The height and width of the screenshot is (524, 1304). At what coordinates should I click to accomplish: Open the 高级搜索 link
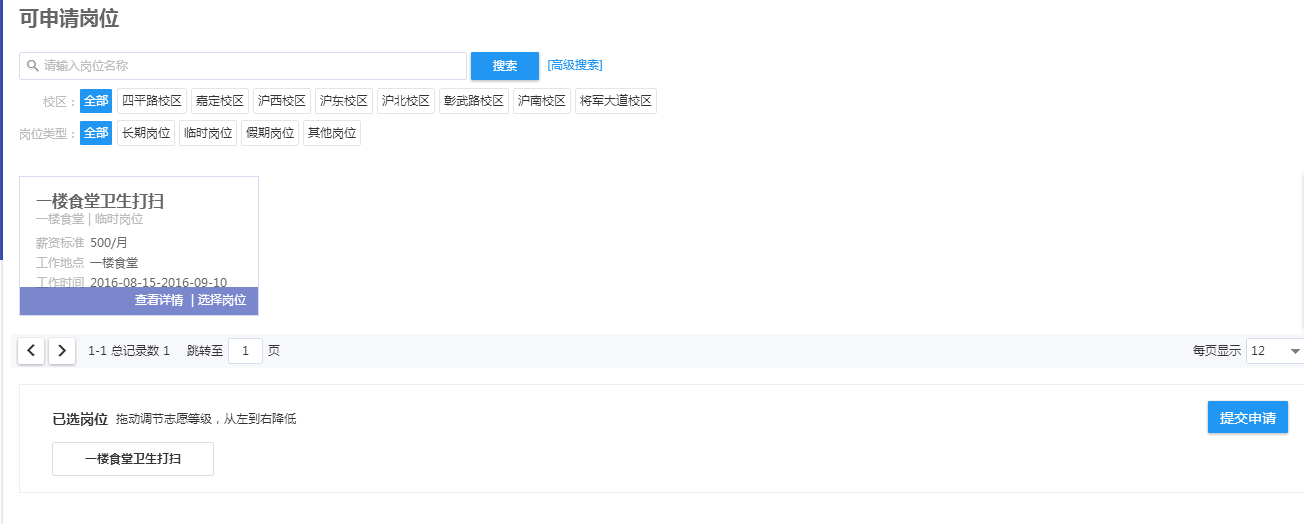[575, 65]
